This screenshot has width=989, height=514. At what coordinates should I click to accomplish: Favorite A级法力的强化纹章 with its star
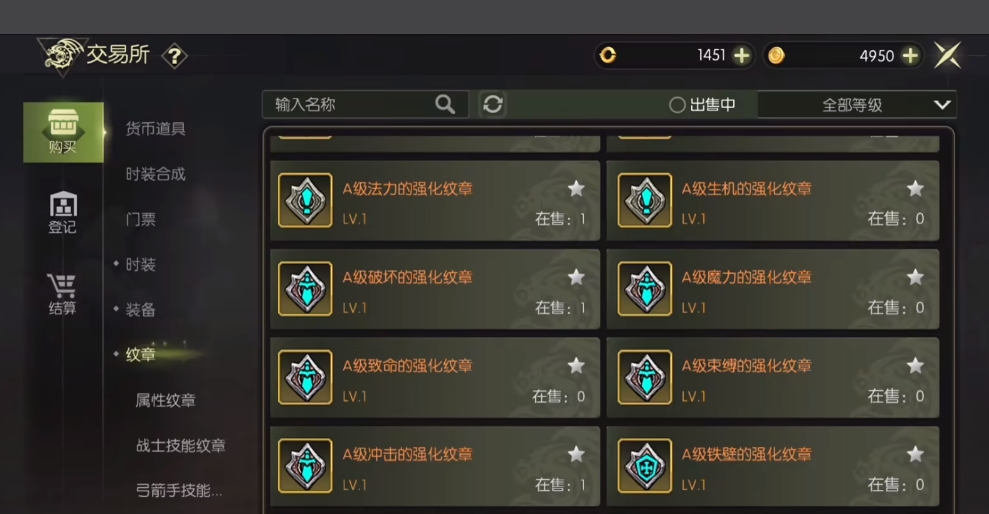click(x=576, y=188)
